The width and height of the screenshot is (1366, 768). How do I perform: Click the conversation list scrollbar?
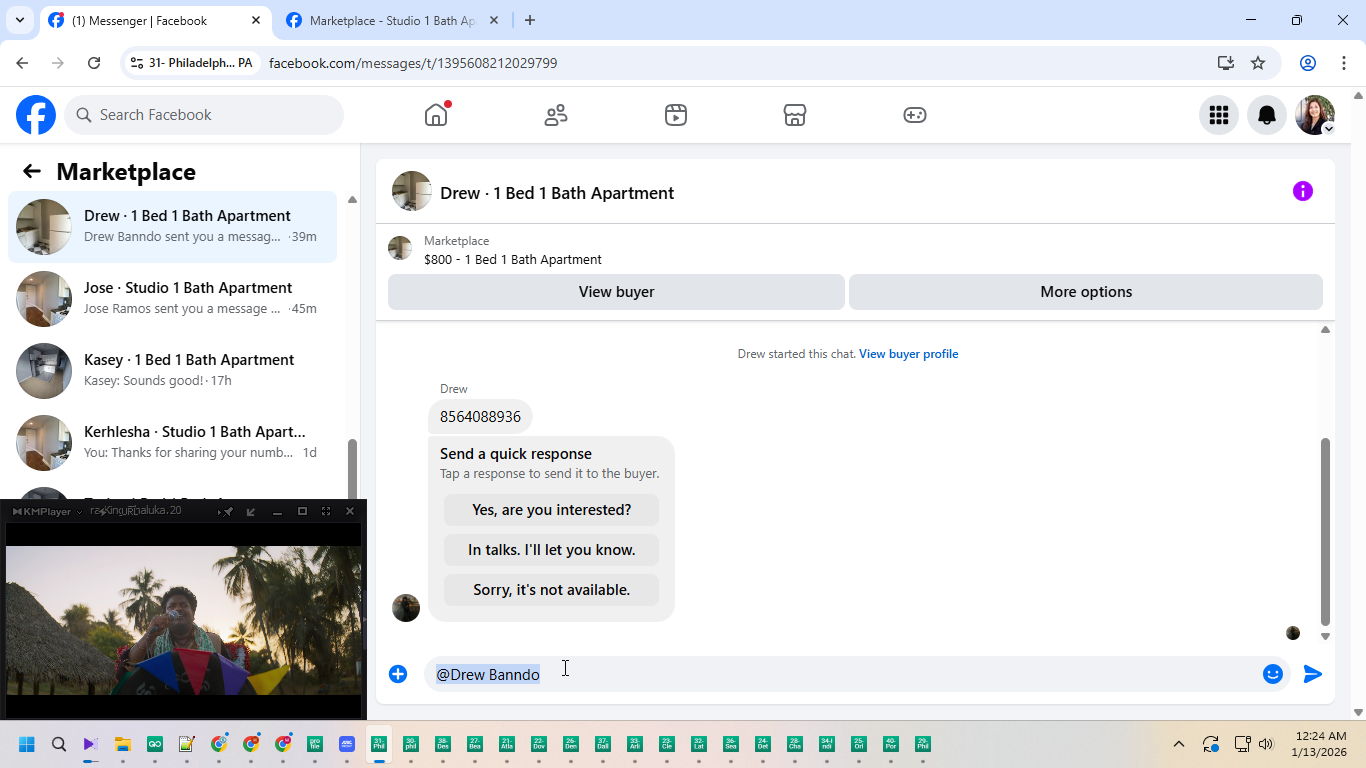coord(352,469)
